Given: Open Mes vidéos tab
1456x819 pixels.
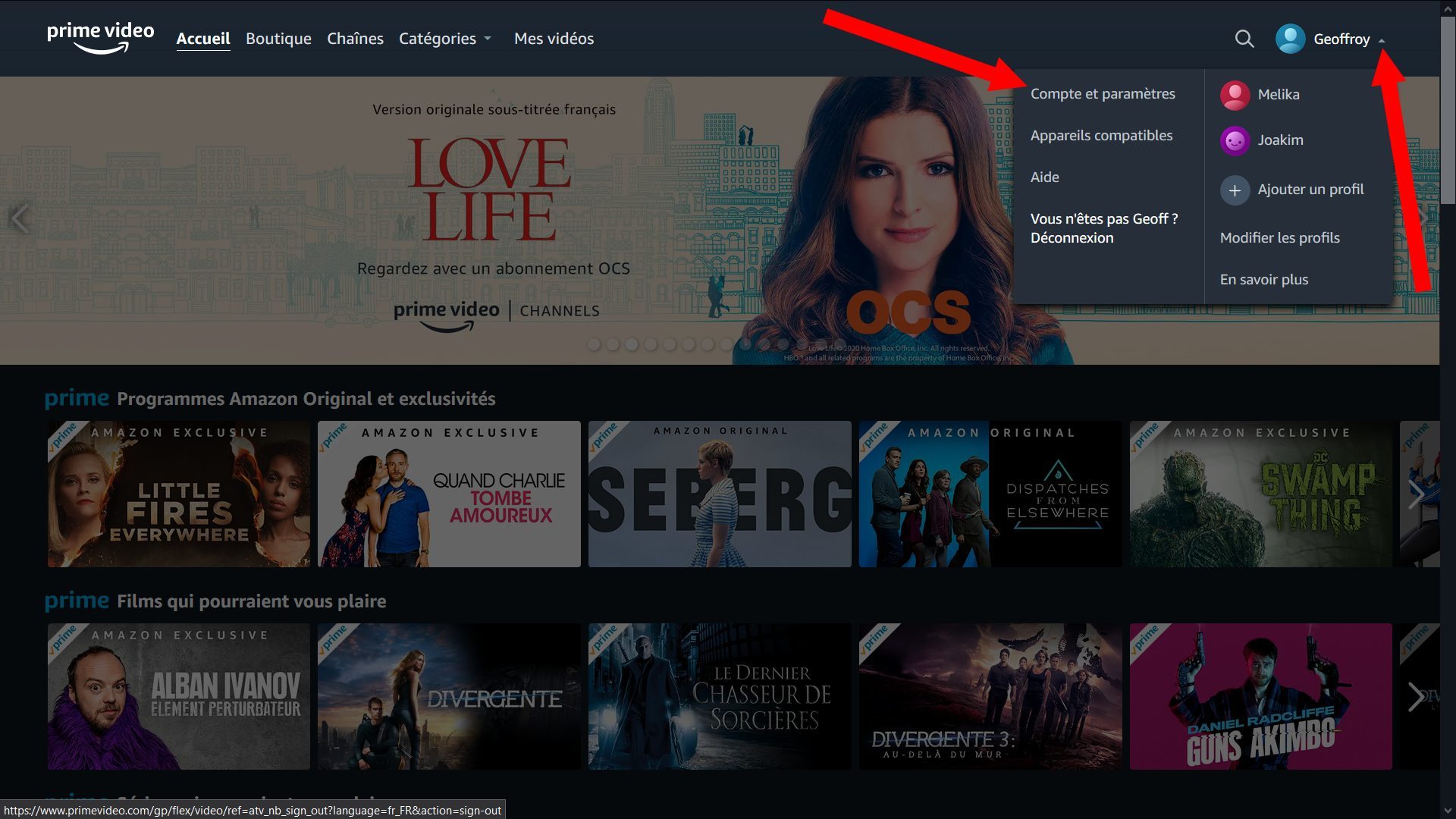Looking at the screenshot, I should click(x=554, y=39).
